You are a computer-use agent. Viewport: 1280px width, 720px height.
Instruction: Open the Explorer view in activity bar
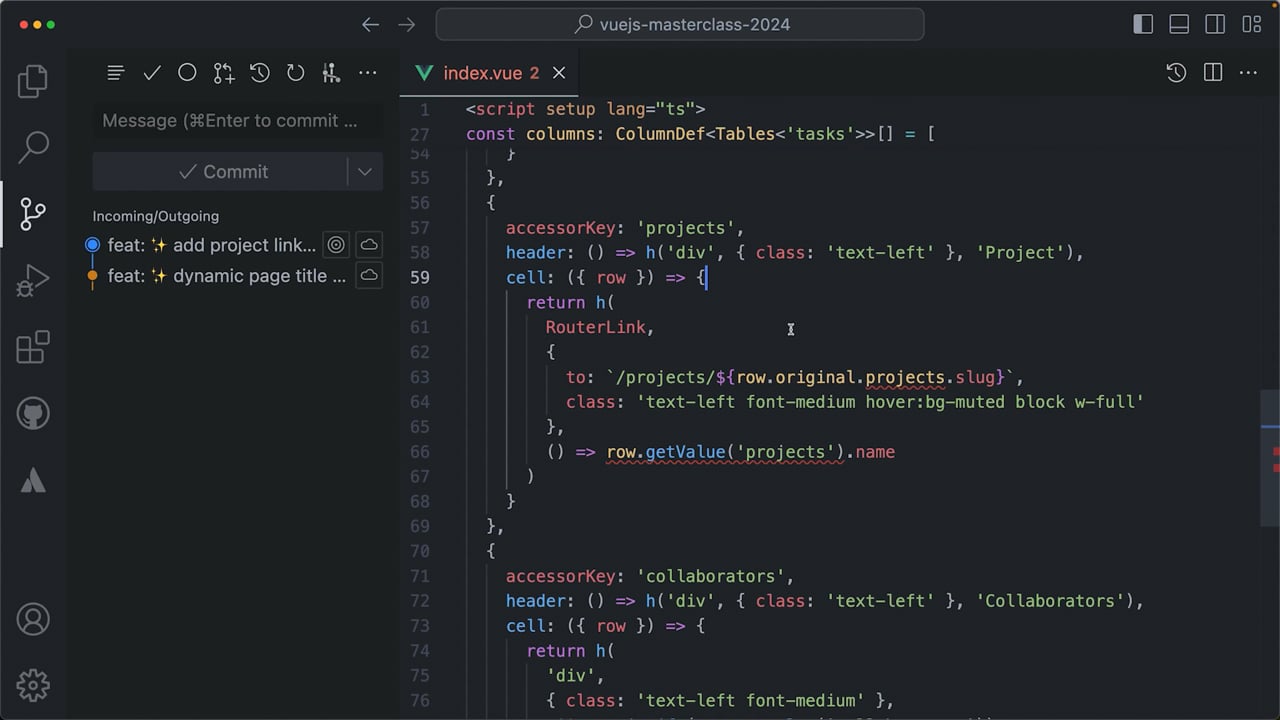[x=33, y=81]
